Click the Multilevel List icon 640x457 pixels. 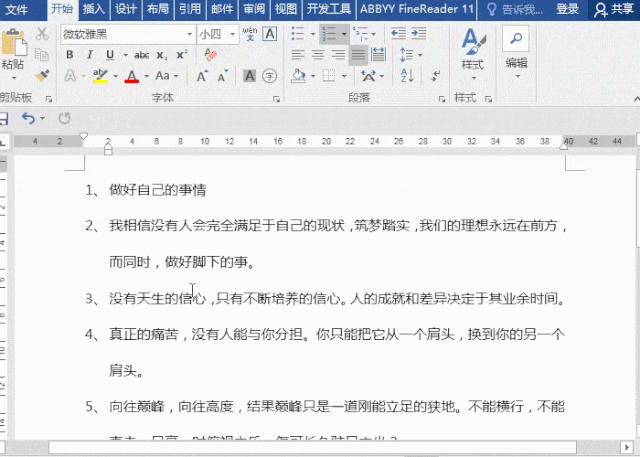coord(360,34)
